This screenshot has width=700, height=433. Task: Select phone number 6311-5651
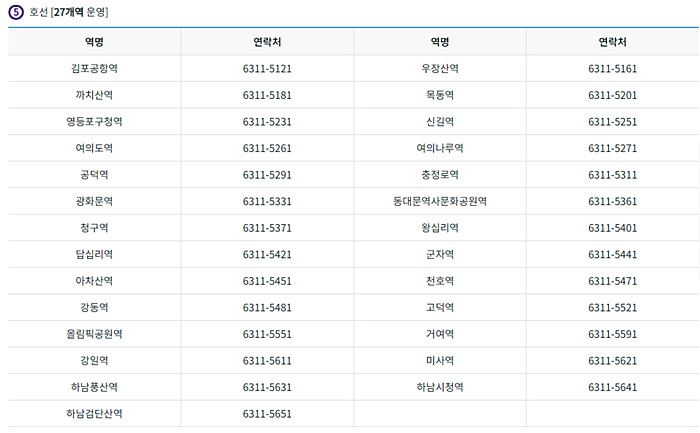click(x=267, y=414)
